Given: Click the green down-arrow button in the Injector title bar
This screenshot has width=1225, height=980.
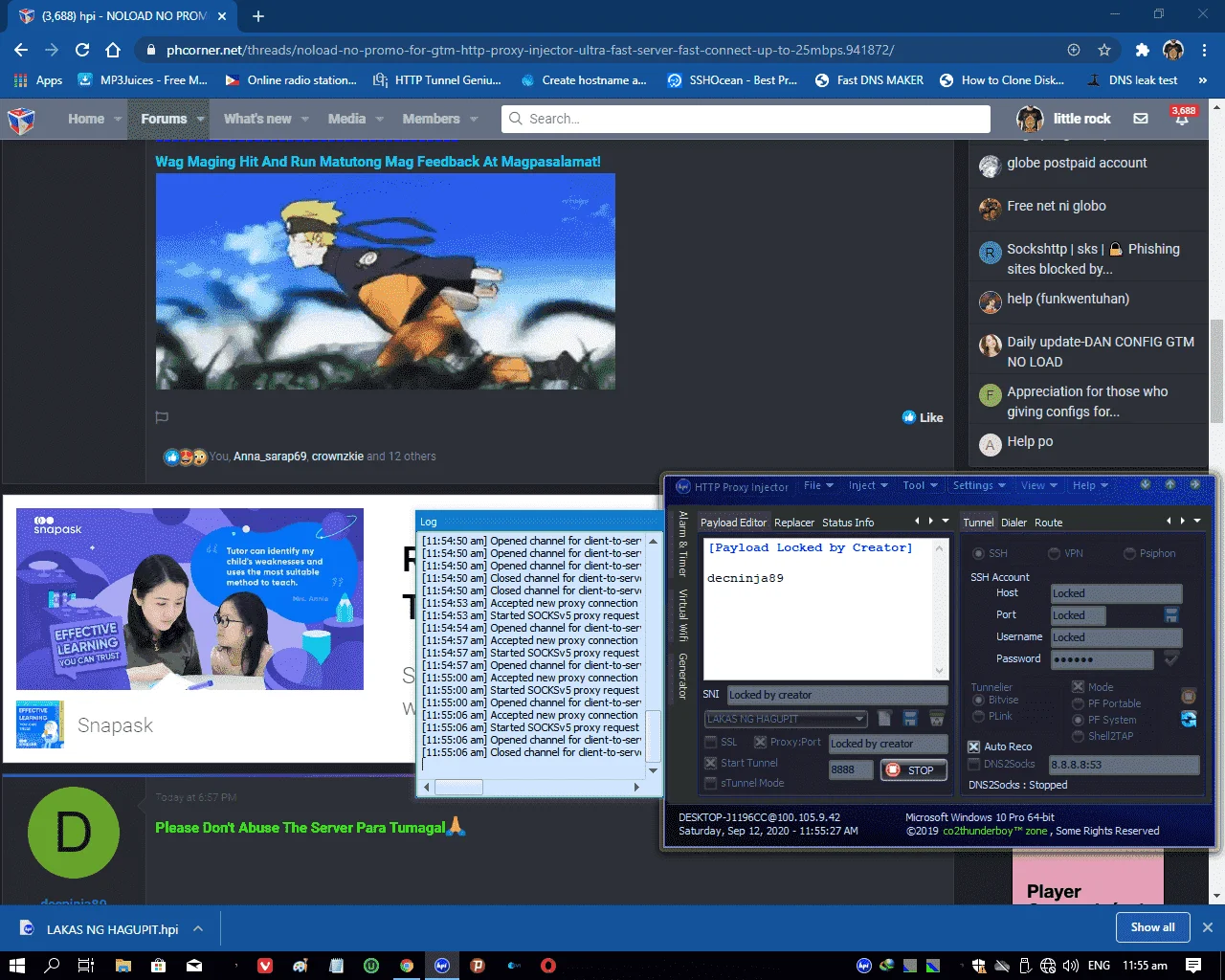Looking at the screenshot, I should [x=1146, y=484].
